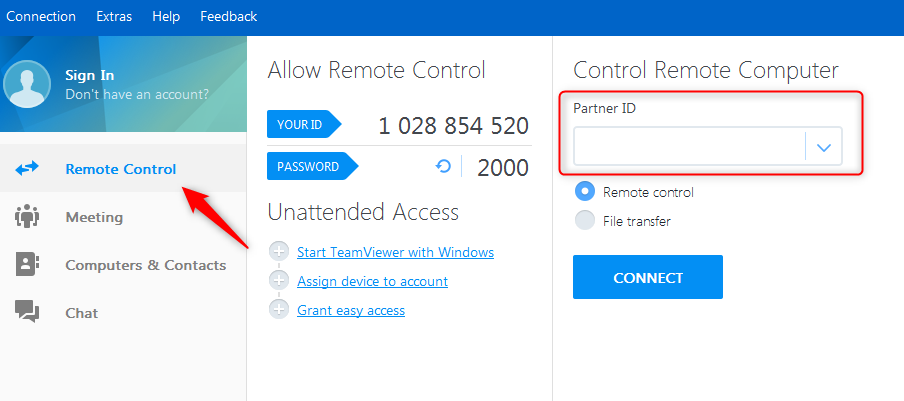The height and width of the screenshot is (401, 904).
Task: Click plus icon beside Start TeamViewer with Windows
Action: [x=279, y=252]
